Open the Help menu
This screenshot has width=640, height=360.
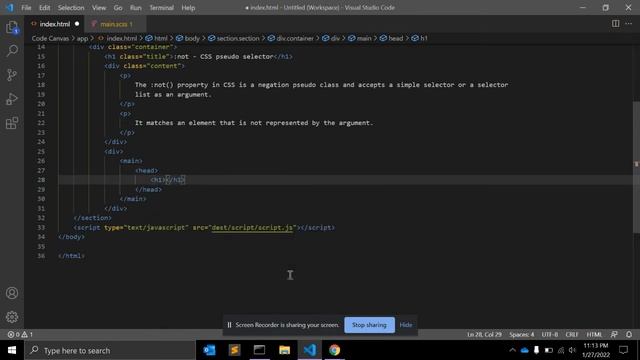(188, 8)
